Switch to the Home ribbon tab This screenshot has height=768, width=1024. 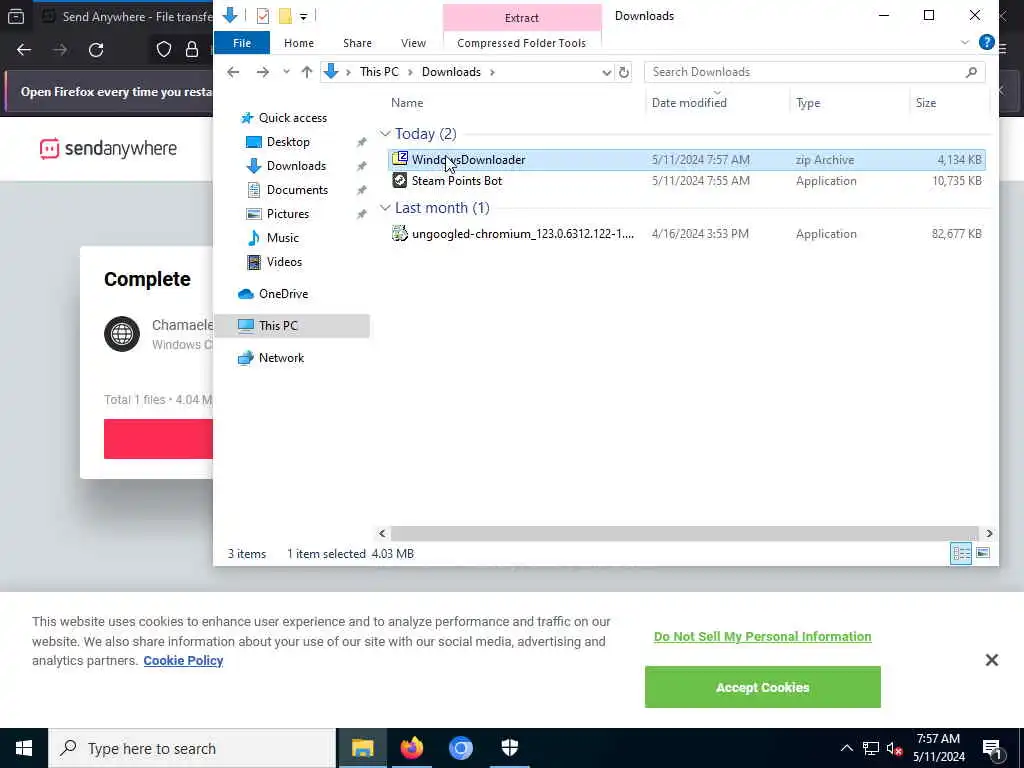click(x=298, y=43)
